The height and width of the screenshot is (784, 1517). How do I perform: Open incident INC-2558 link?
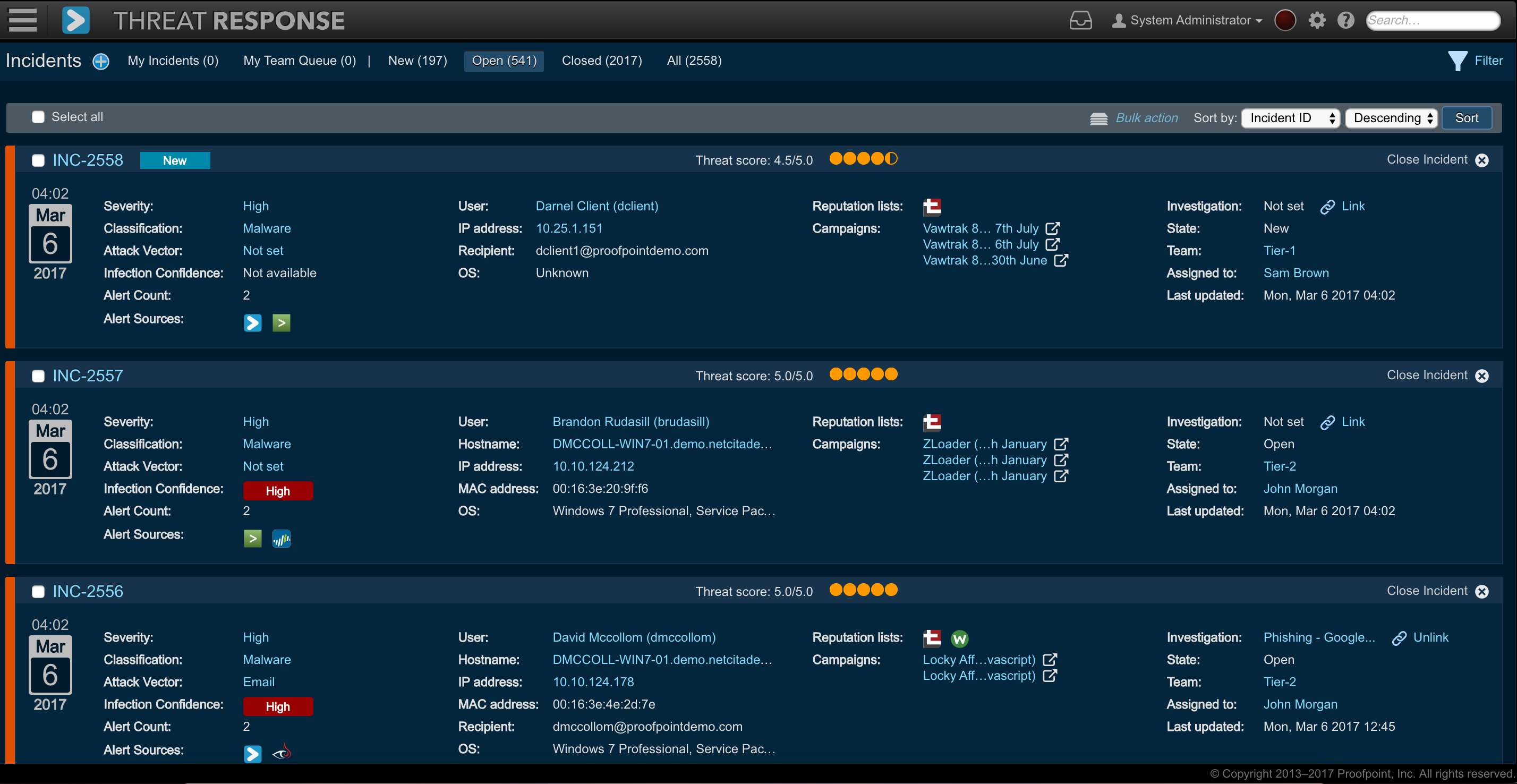[88, 160]
